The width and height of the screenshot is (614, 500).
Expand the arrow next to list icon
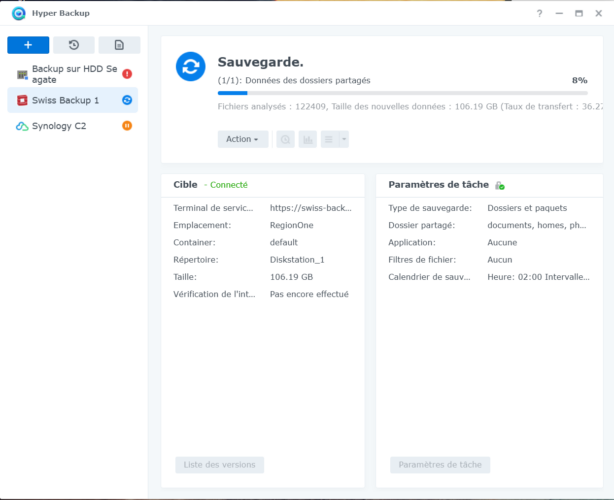pyautogui.click(x=344, y=139)
